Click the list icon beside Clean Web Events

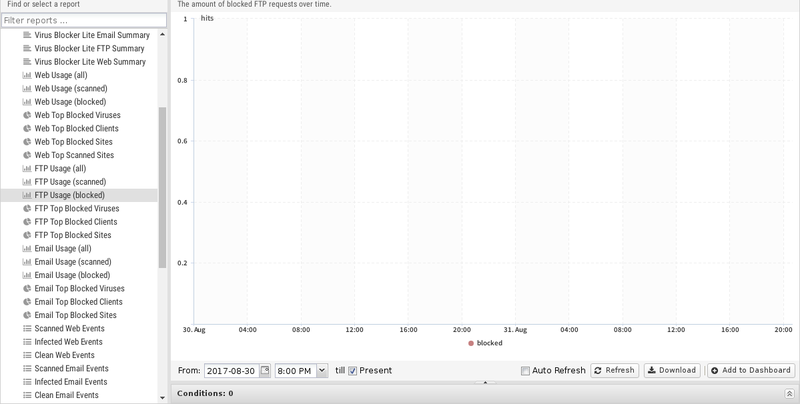pyautogui.click(x=27, y=355)
